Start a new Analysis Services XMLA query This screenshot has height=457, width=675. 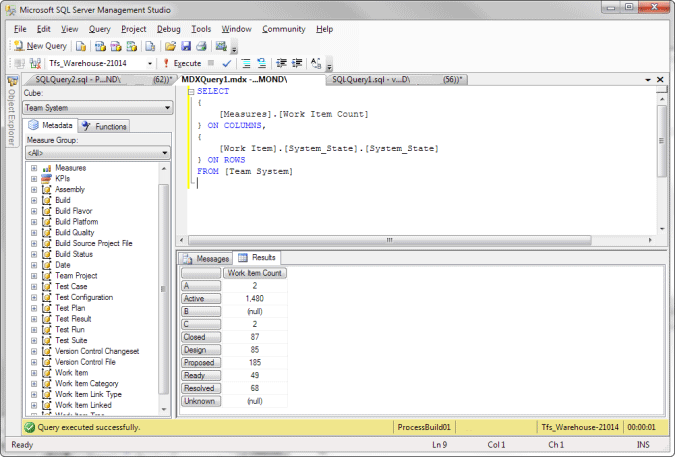tap(132, 46)
